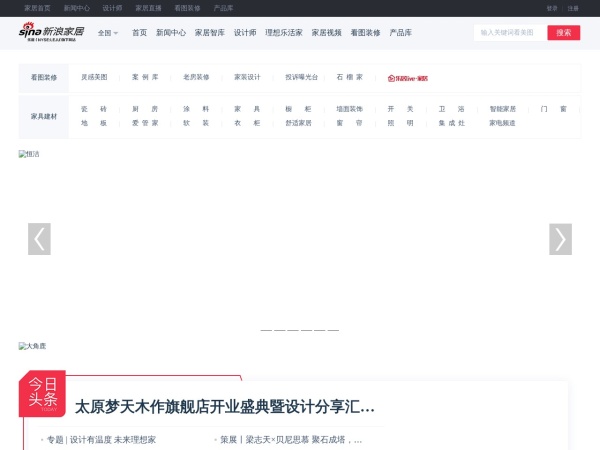Open 家居视频 in the main navigation
Viewport: 600px width, 450px height.
point(326,32)
